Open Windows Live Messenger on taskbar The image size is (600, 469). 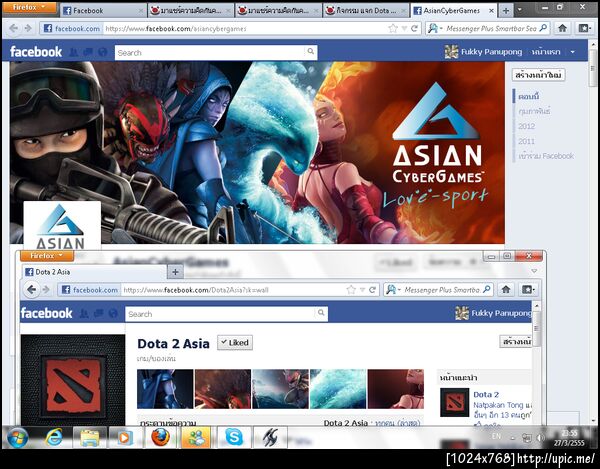pyautogui.click(x=196, y=437)
